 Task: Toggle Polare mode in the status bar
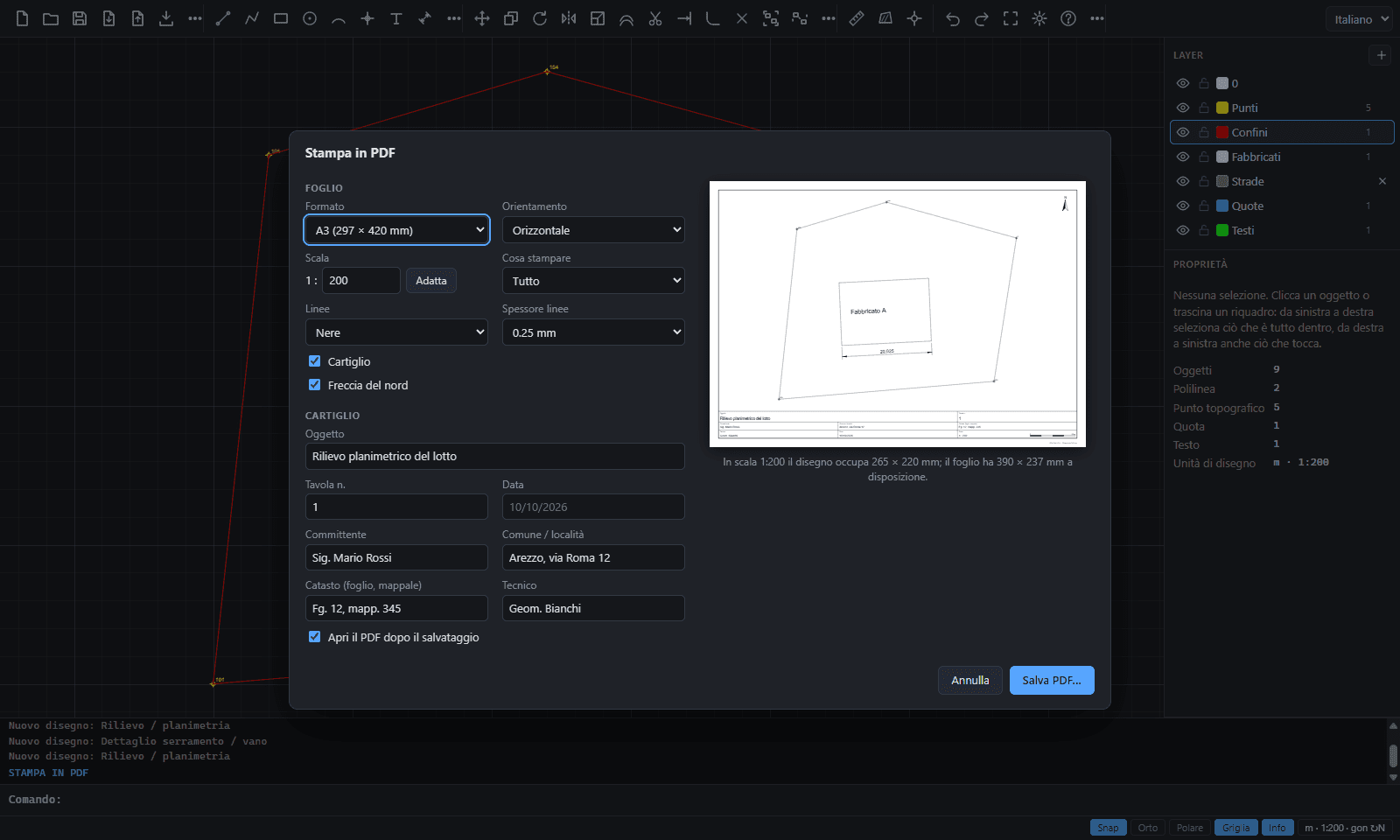[x=1190, y=828]
